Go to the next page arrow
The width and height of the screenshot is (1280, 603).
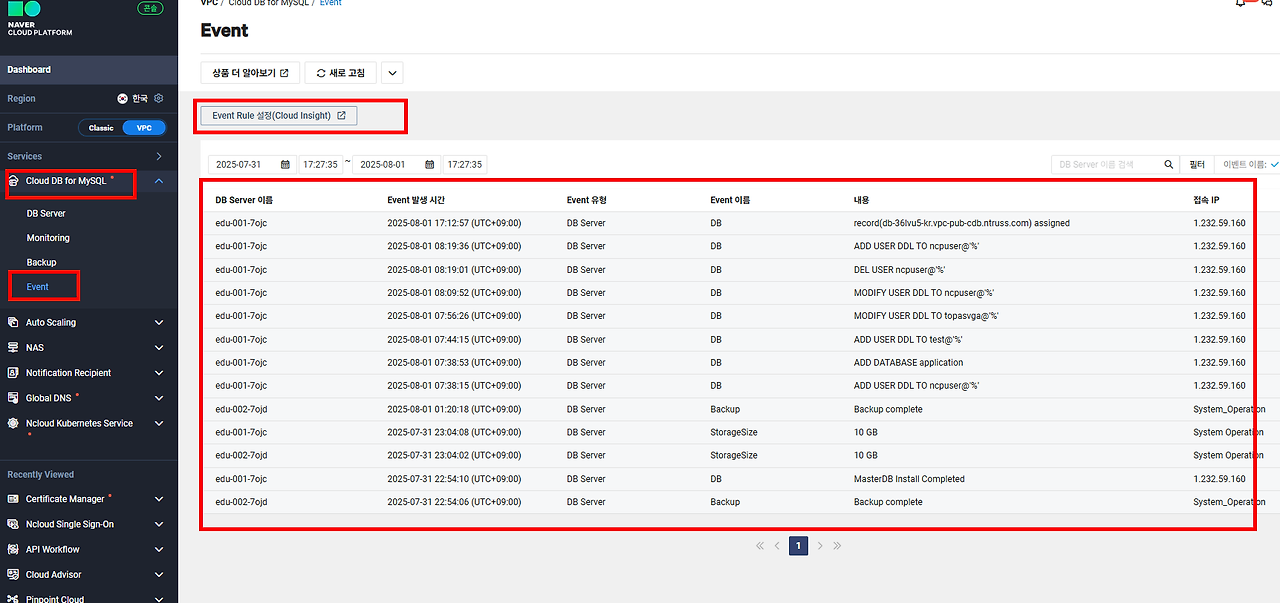(x=820, y=546)
